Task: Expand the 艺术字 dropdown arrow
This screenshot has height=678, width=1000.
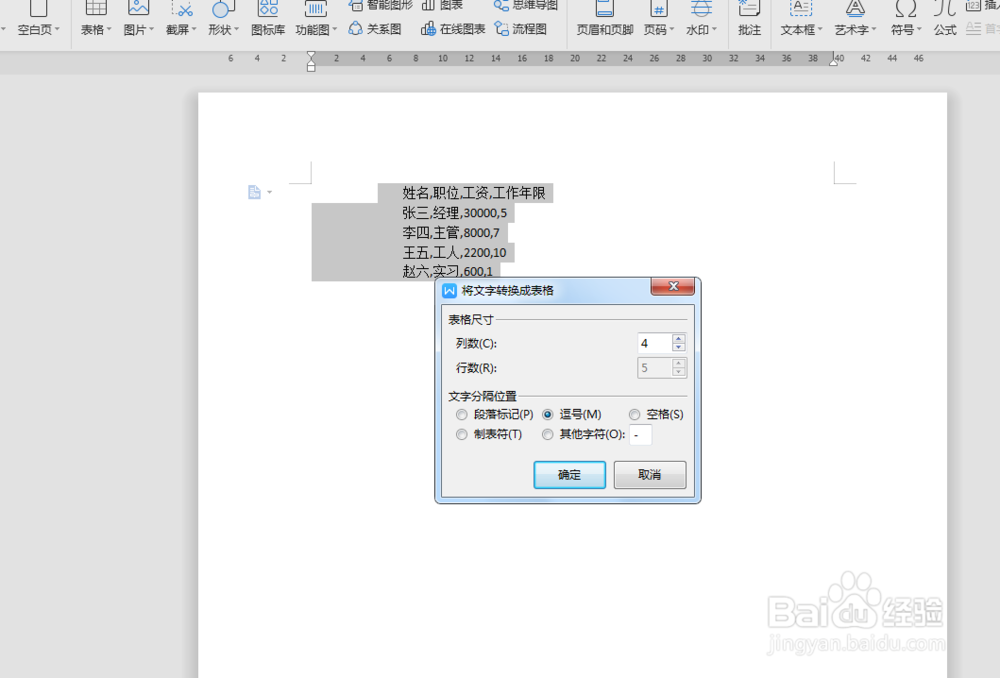Action: (874, 29)
